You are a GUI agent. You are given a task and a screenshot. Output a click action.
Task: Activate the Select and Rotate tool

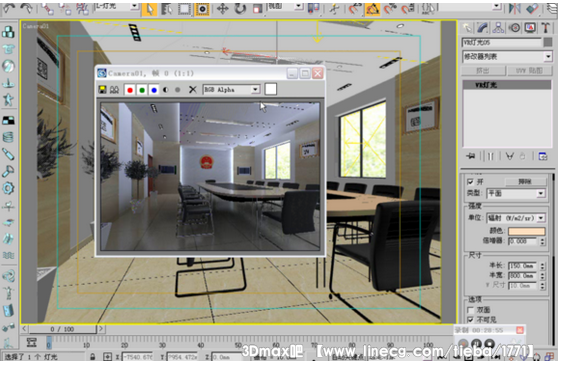click(x=240, y=9)
